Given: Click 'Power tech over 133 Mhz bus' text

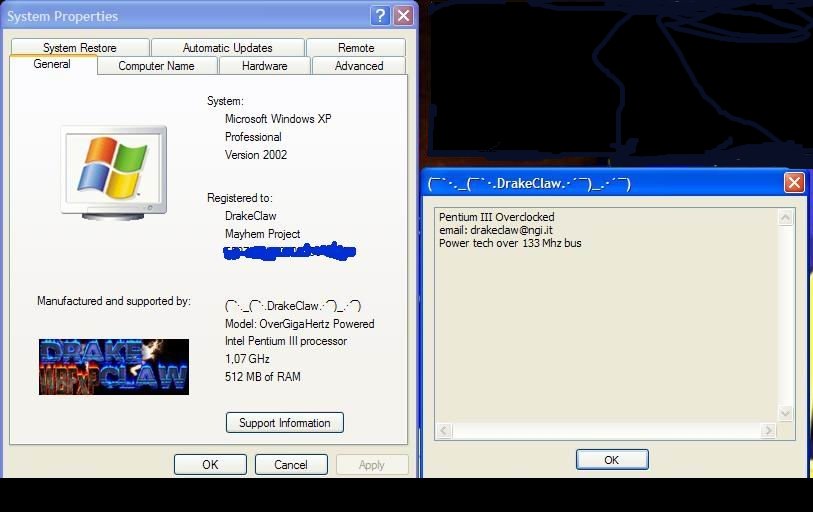Looking at the screenshot, I should [510, 243].
